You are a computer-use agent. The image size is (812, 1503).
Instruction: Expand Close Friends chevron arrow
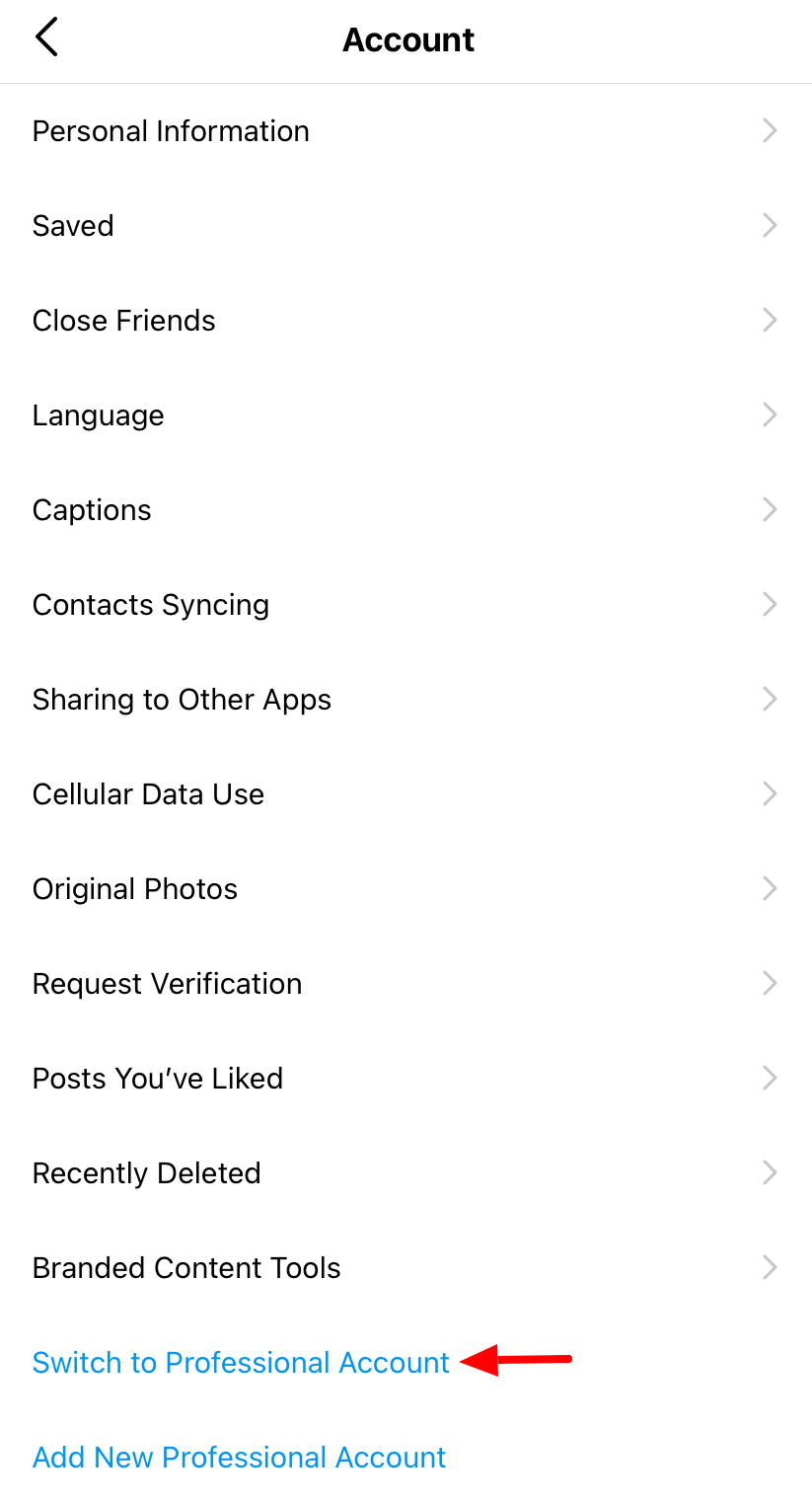771,321
